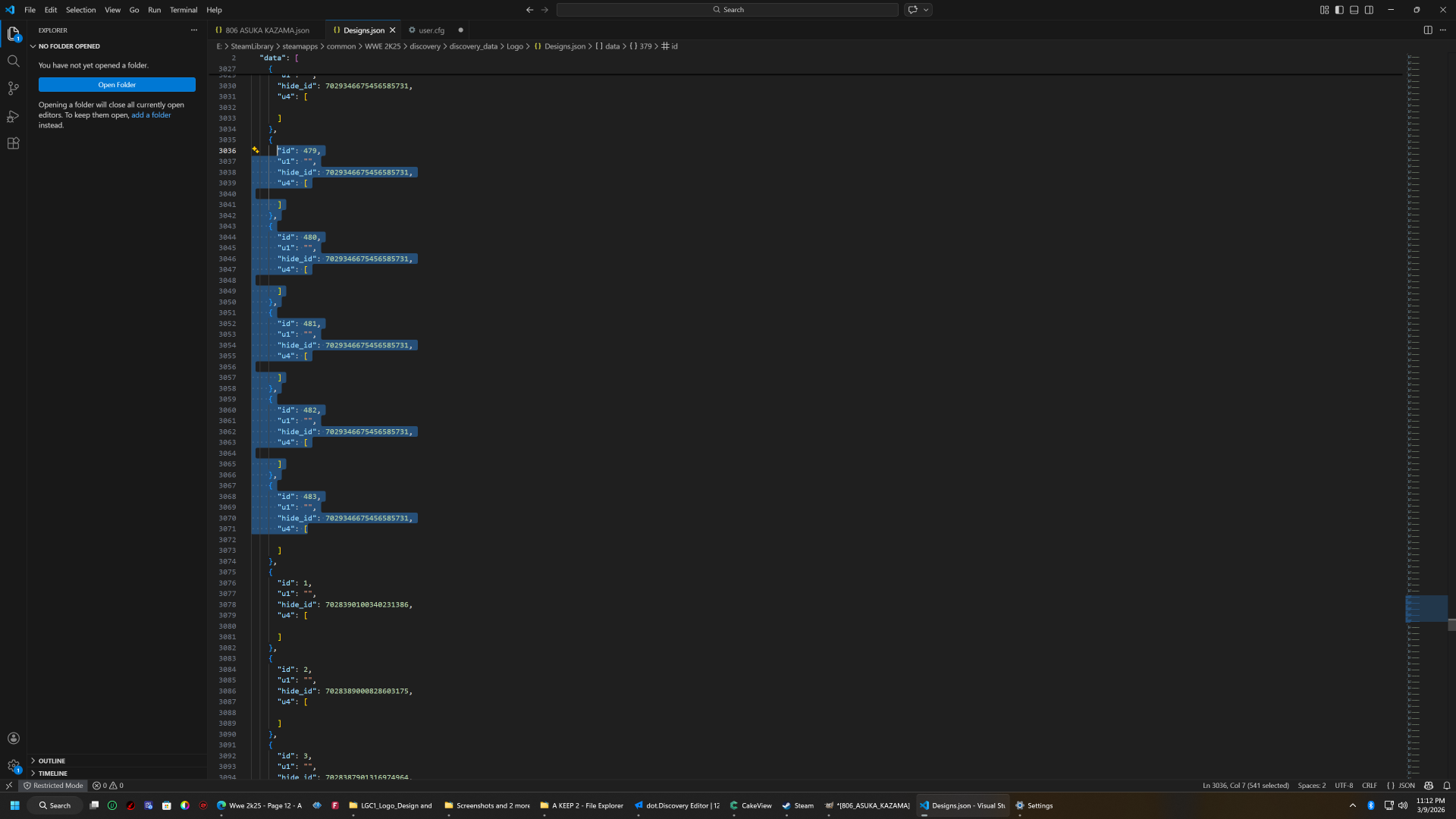Click the add a folder link
The height and width of the screenshot is (819, 1456).
[x=151, y=115]
